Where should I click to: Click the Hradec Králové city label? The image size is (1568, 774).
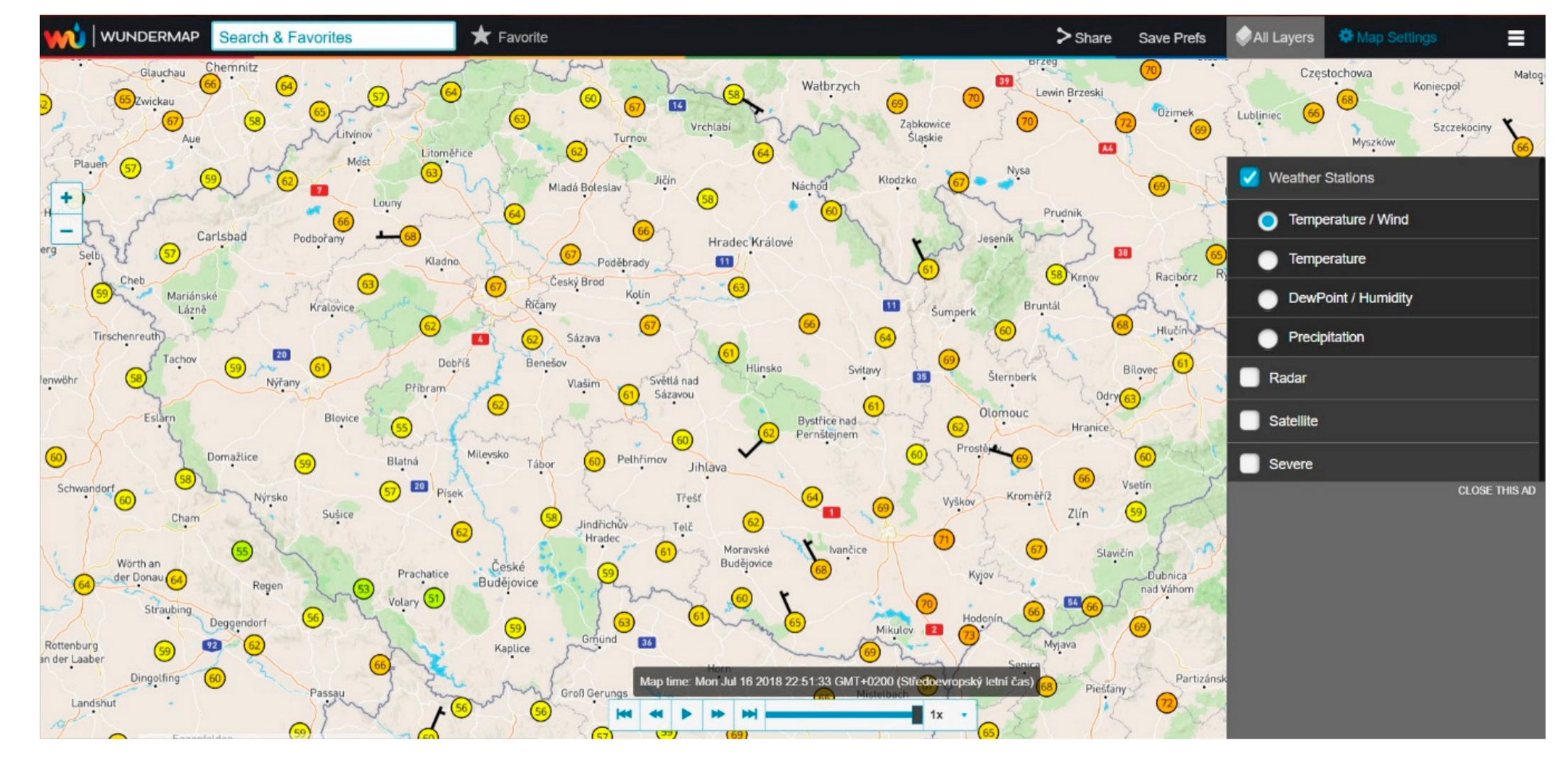(x=750, y=242)
